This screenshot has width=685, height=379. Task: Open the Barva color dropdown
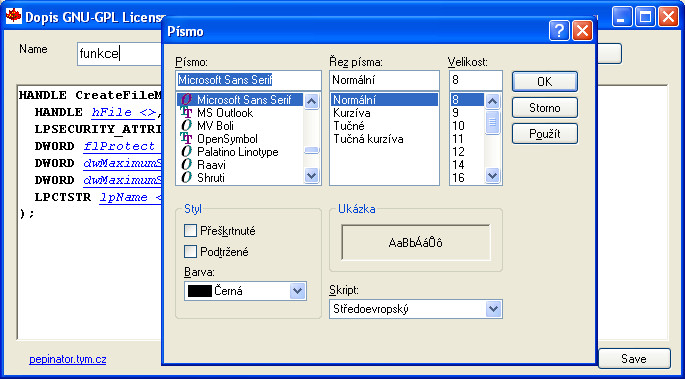coord(297,291)
